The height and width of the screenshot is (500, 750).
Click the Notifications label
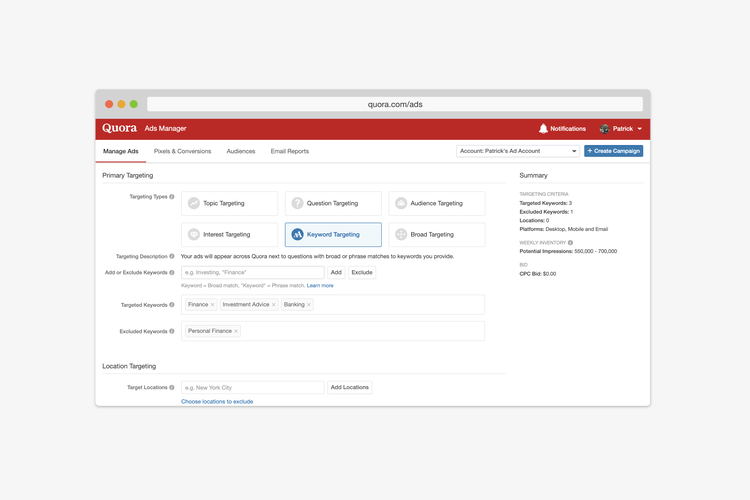tap(568, 129)
